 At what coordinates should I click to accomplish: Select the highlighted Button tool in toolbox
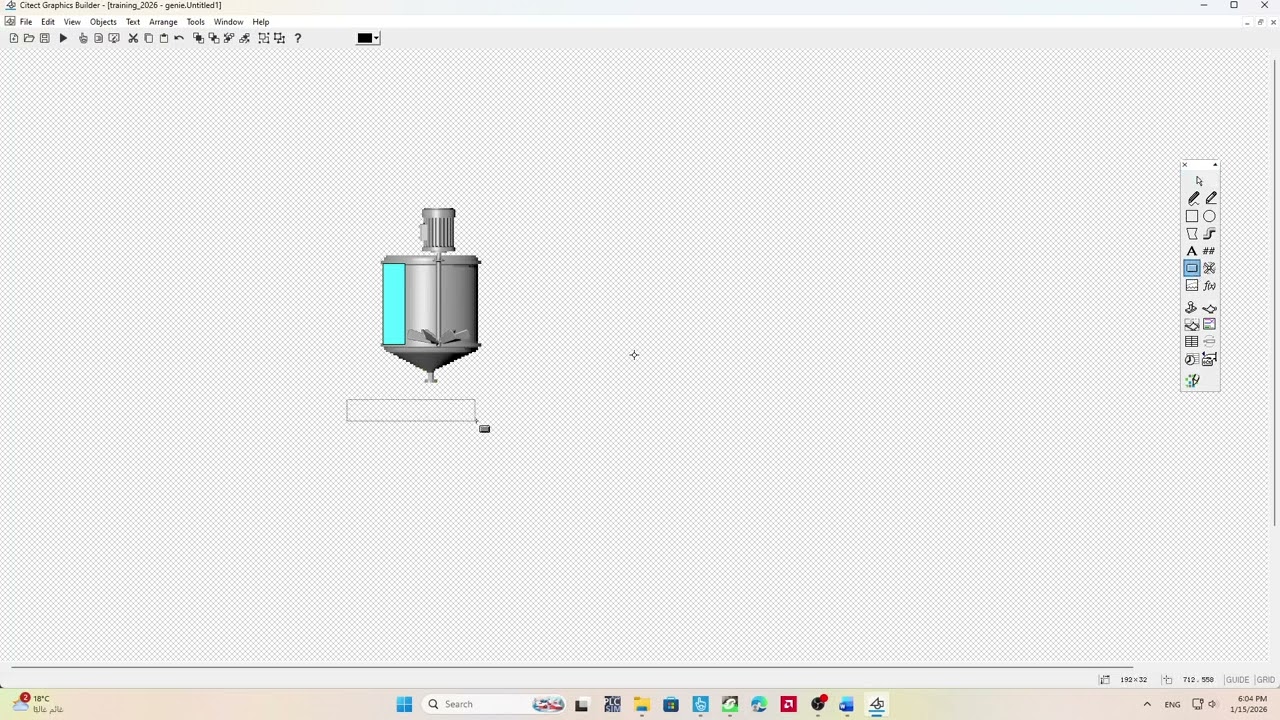click(1192, 268)
